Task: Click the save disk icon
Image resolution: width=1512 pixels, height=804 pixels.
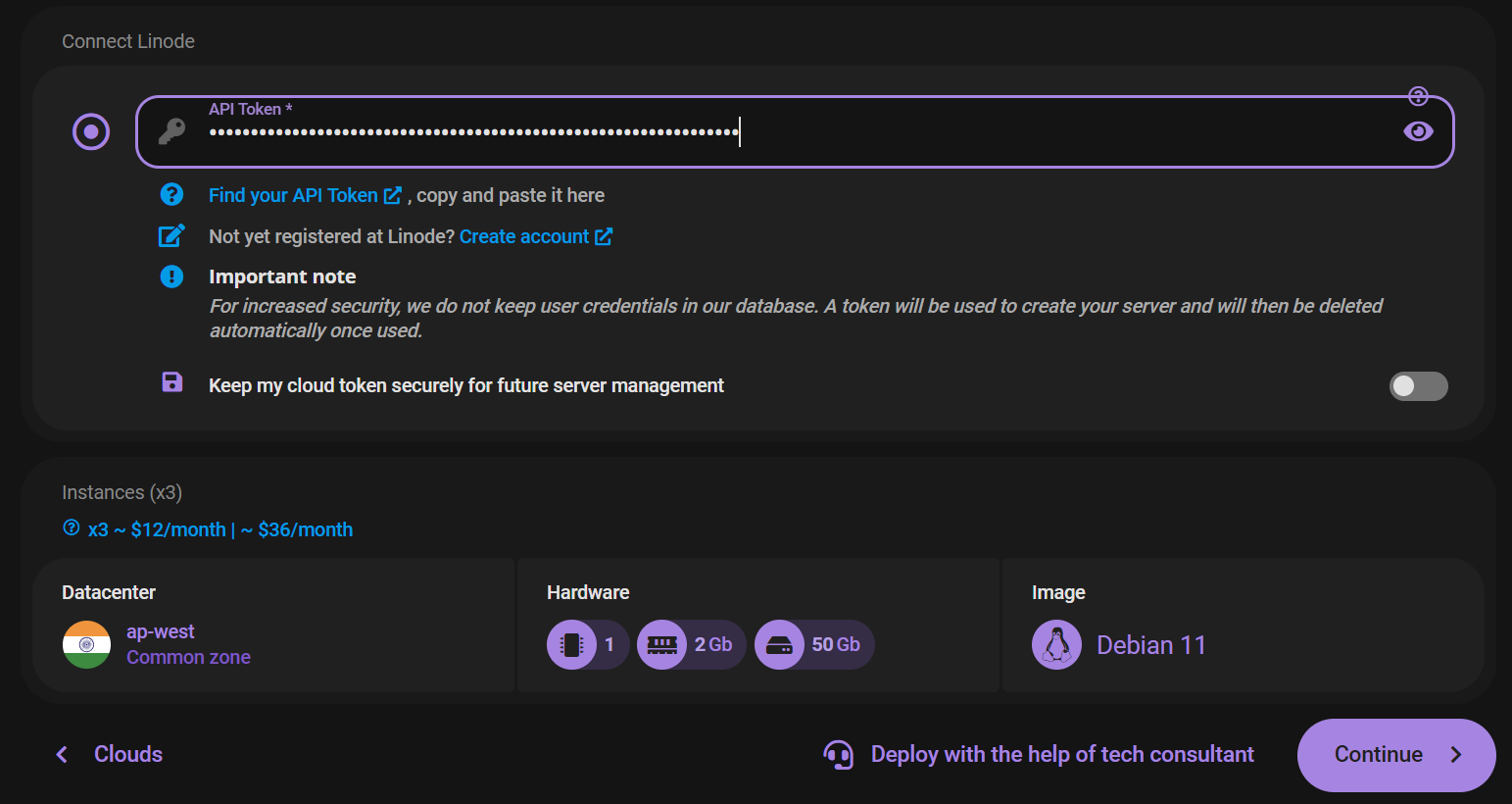Action: [x=171, y=382]
